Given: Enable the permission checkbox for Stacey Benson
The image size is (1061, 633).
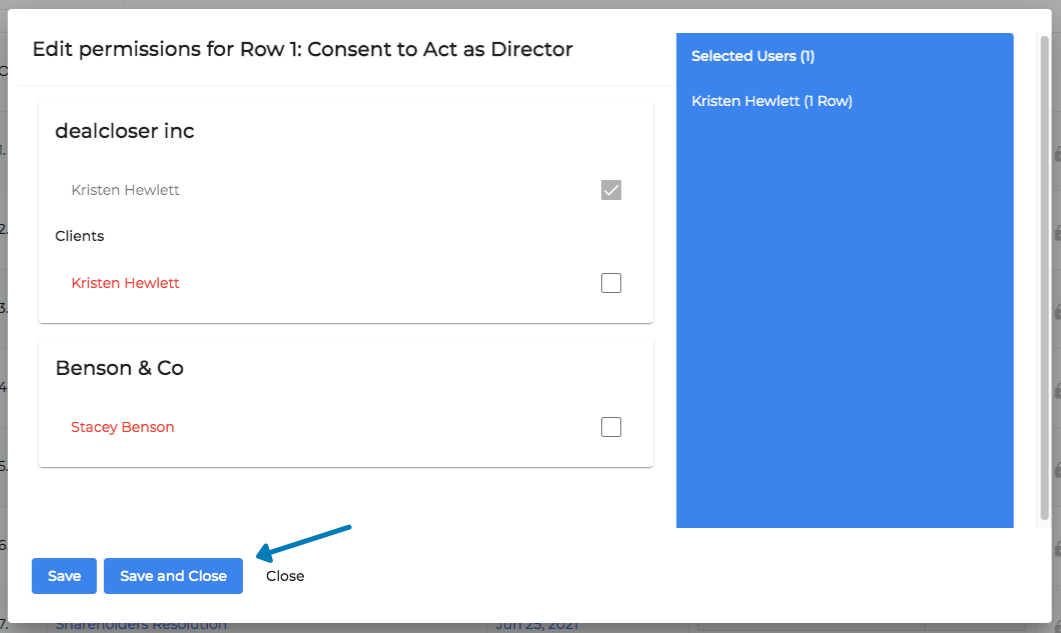Looking at the screenshot, I should point(611,427).
